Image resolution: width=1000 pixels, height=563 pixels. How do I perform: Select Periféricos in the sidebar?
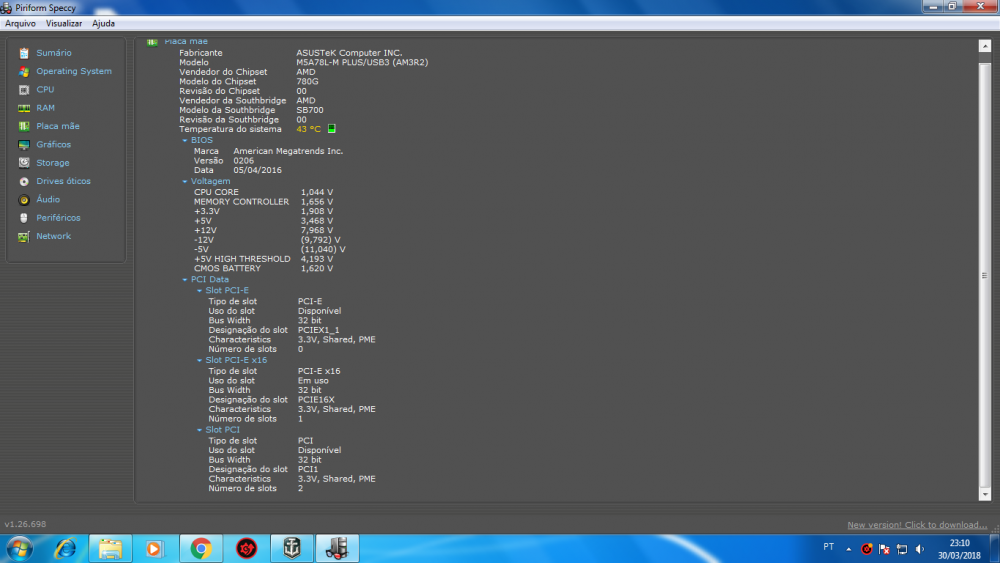[58, 218]
